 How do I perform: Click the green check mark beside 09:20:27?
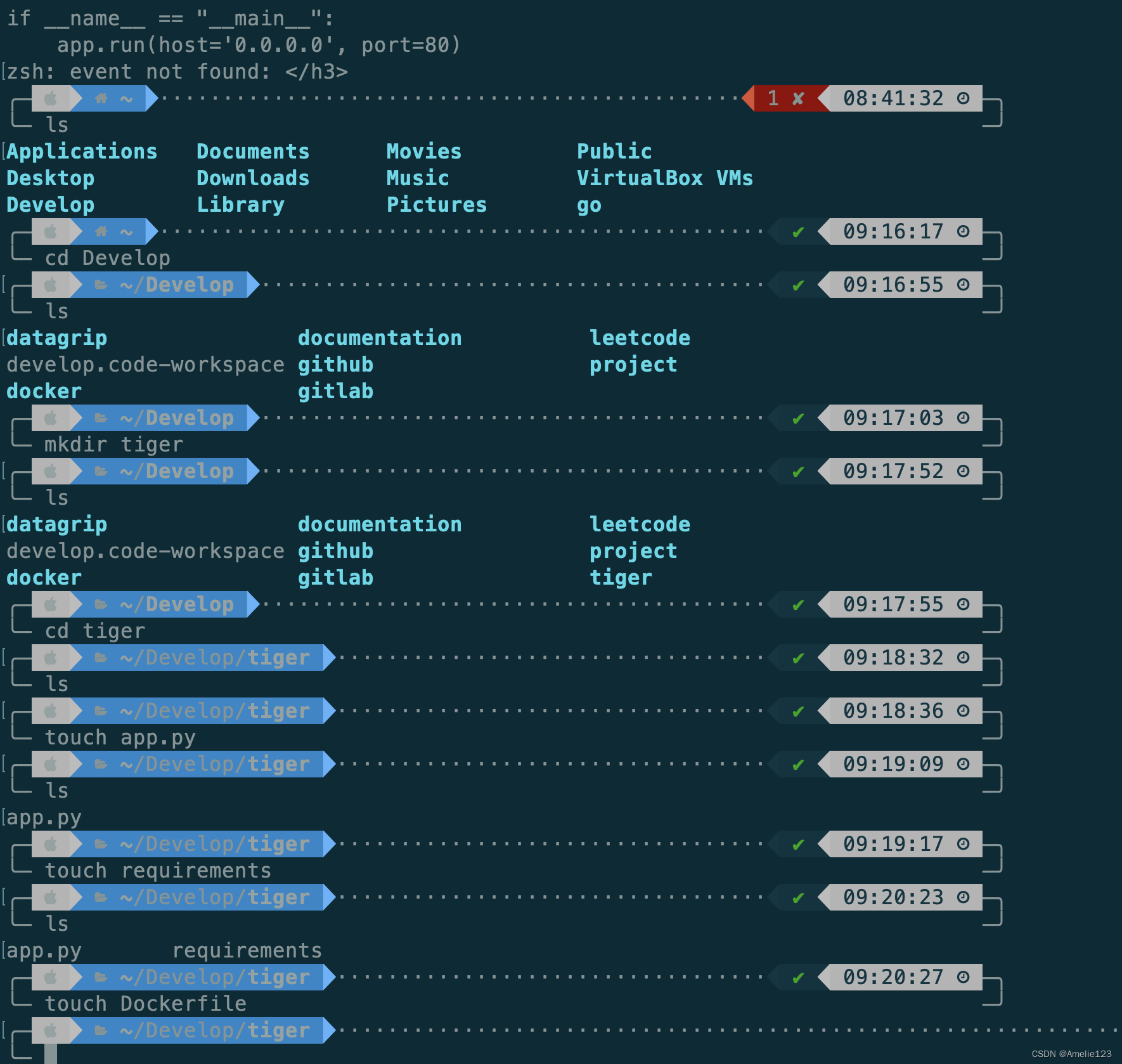coord(798,978)
